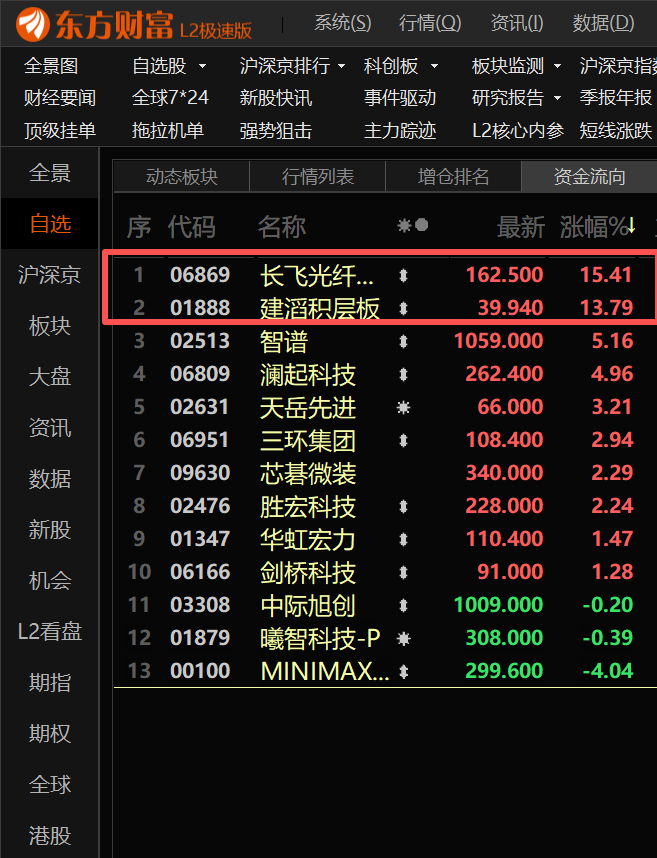Open 主力踪迹
This screenshot has height=858, width=657.
point(400,130)
